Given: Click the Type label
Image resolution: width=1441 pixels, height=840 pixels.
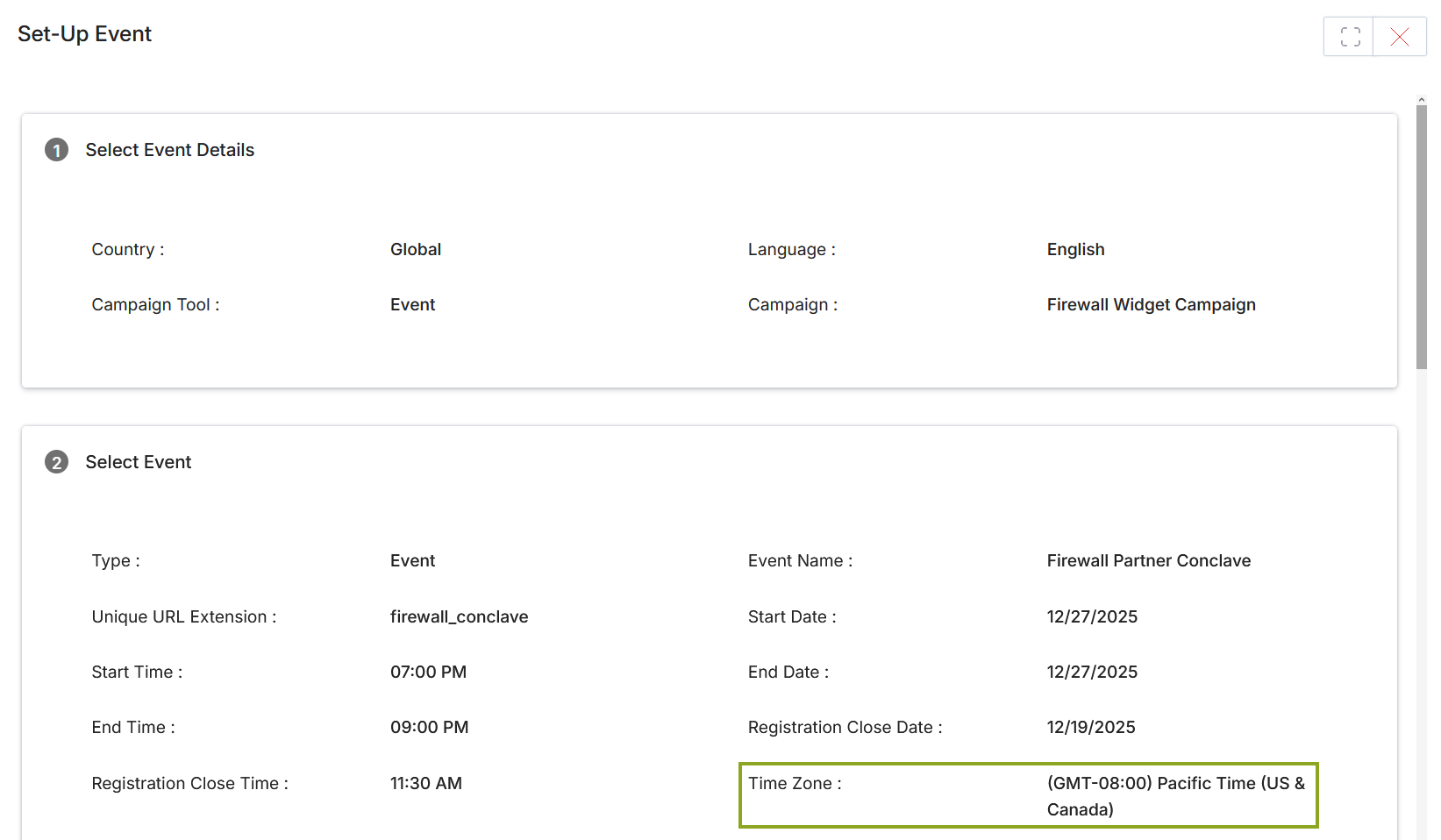Looking at the screenshot, I should point(116,561).
